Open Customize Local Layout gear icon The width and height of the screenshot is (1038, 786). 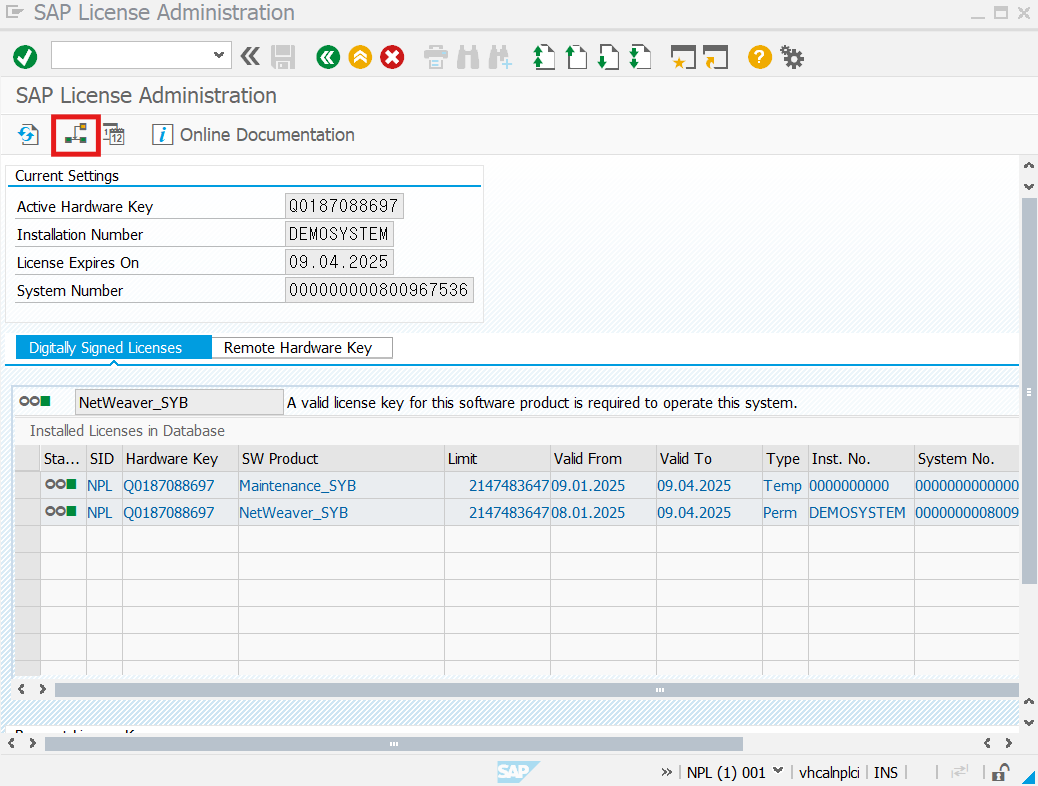coord(792,57)
